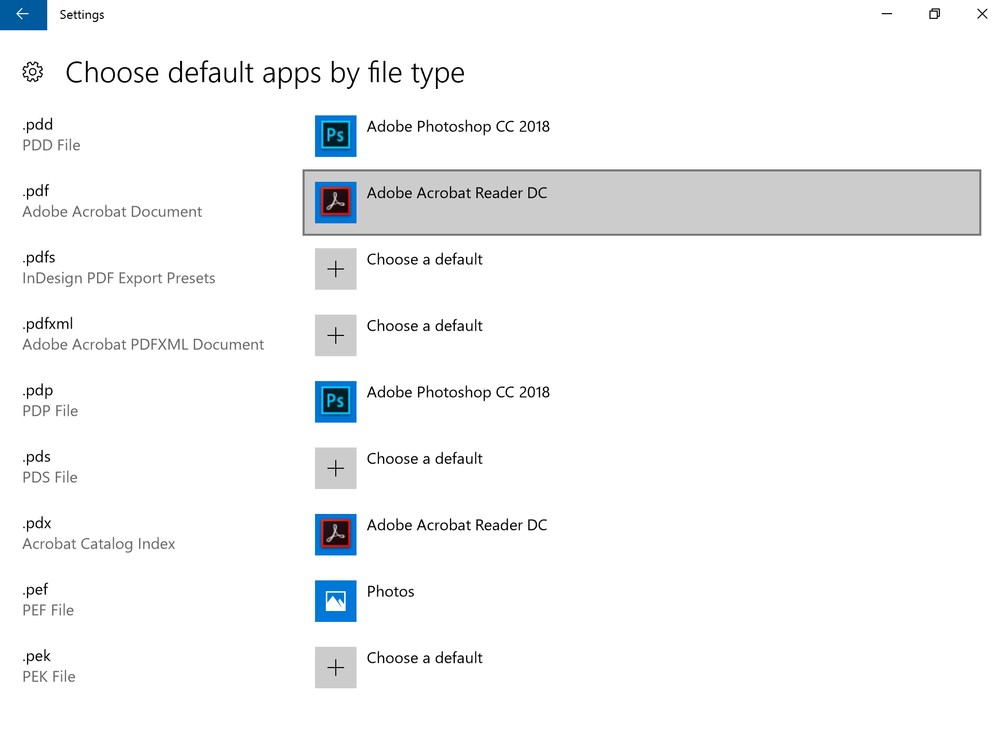This screenshot has width=999, height=730.
Task: Click the back arrow in the title bar
Action: click(x=22, y=14)
